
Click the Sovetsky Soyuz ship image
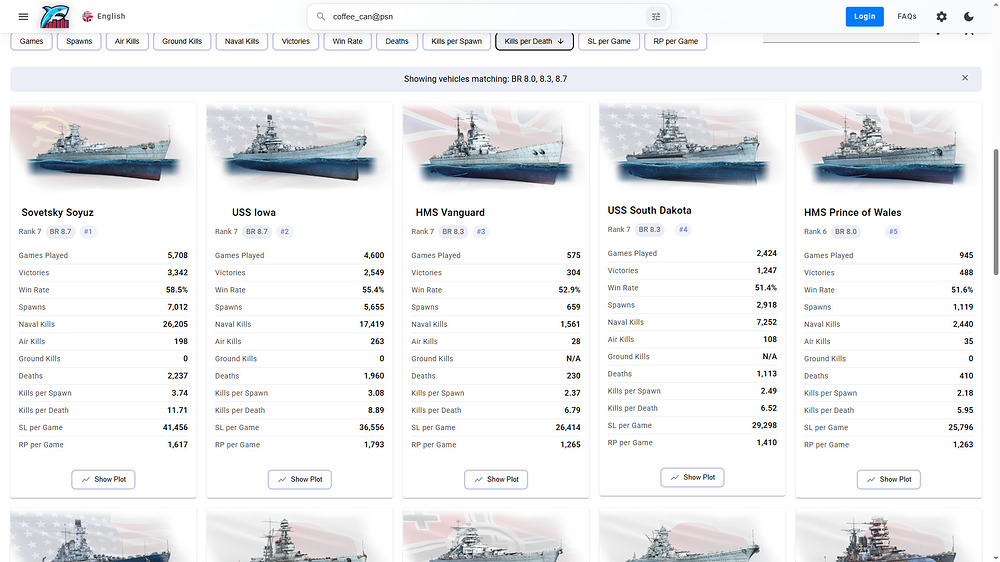pyautogui.click(x=103, y=148)
